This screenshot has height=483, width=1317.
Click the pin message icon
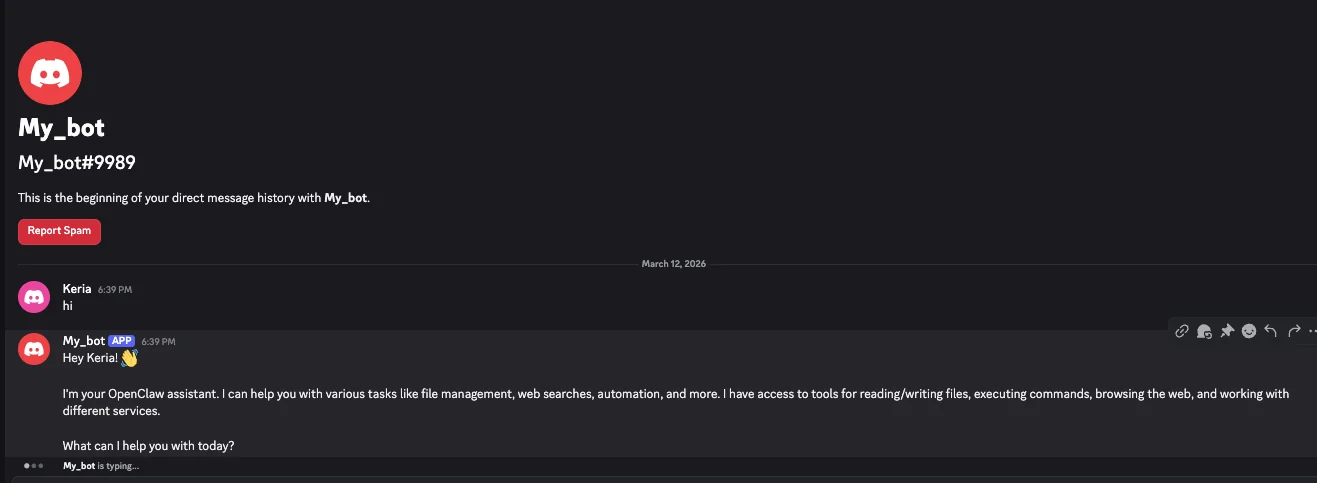tap(1227, 331)
